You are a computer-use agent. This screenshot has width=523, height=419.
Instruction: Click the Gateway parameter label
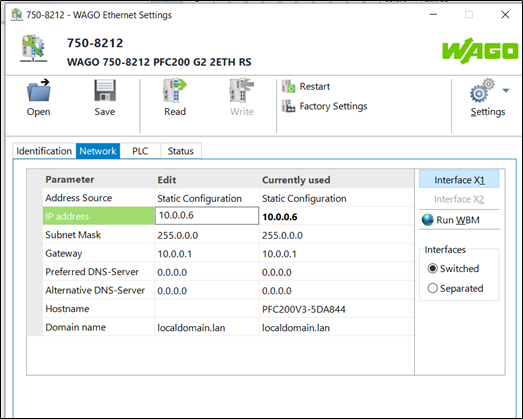[64, 254]
